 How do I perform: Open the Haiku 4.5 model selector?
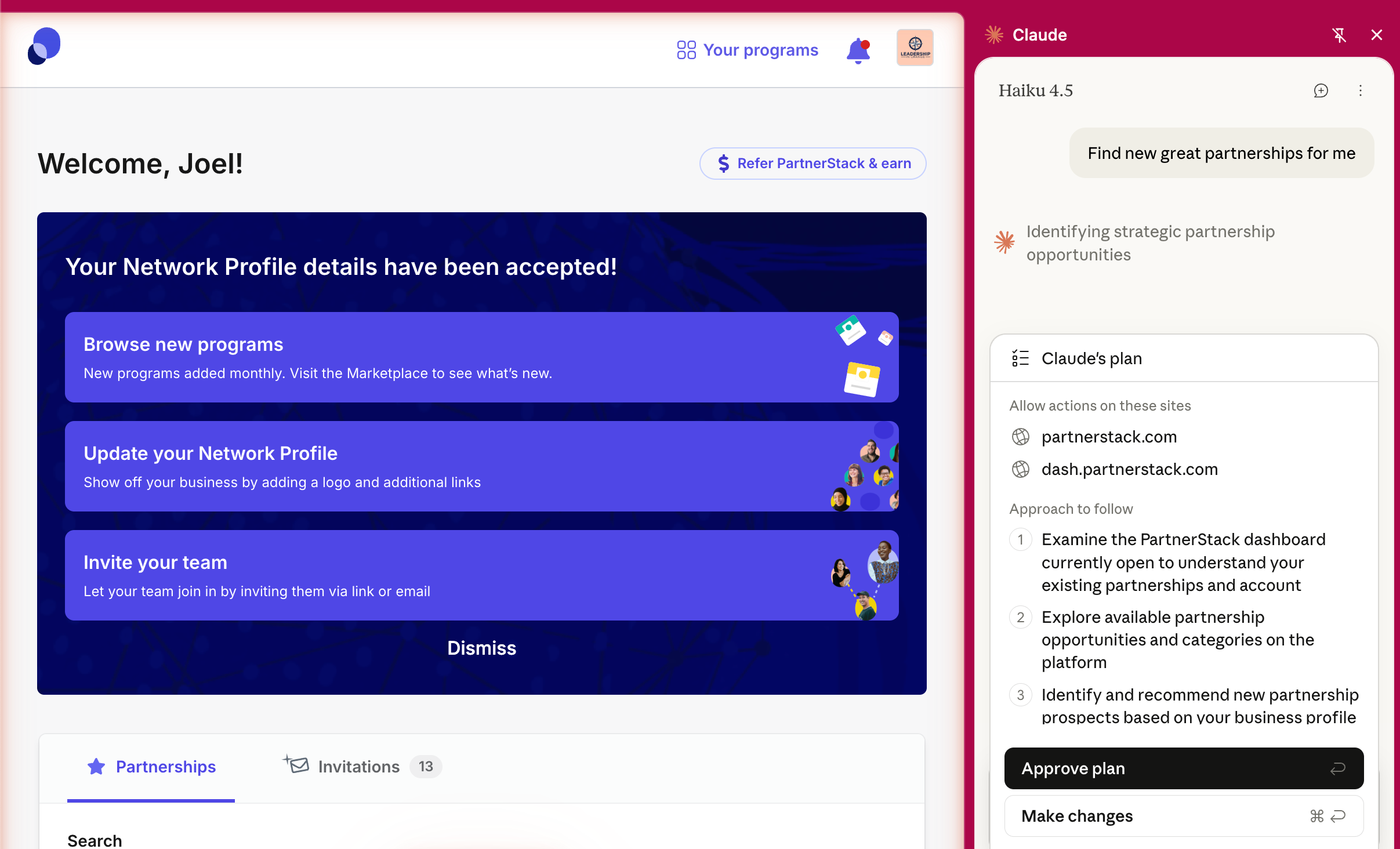pos(1035,90)
